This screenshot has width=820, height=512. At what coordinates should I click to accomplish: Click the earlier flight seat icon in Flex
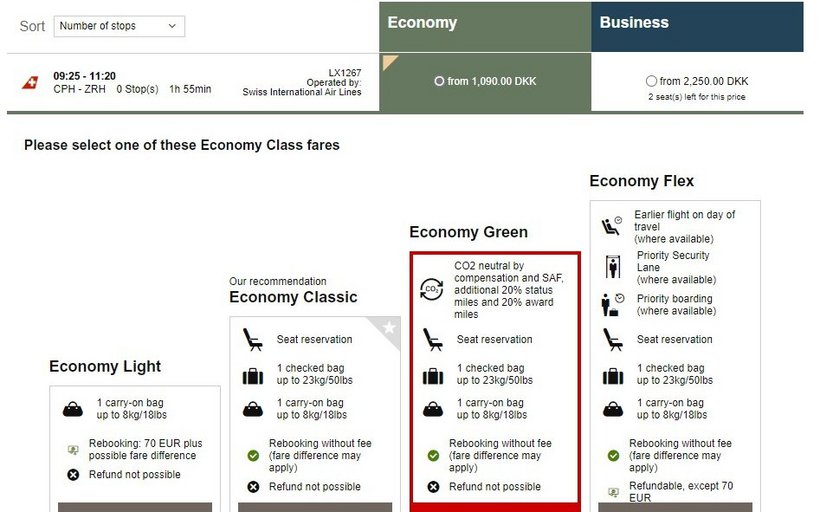click(x=612, y=226)
